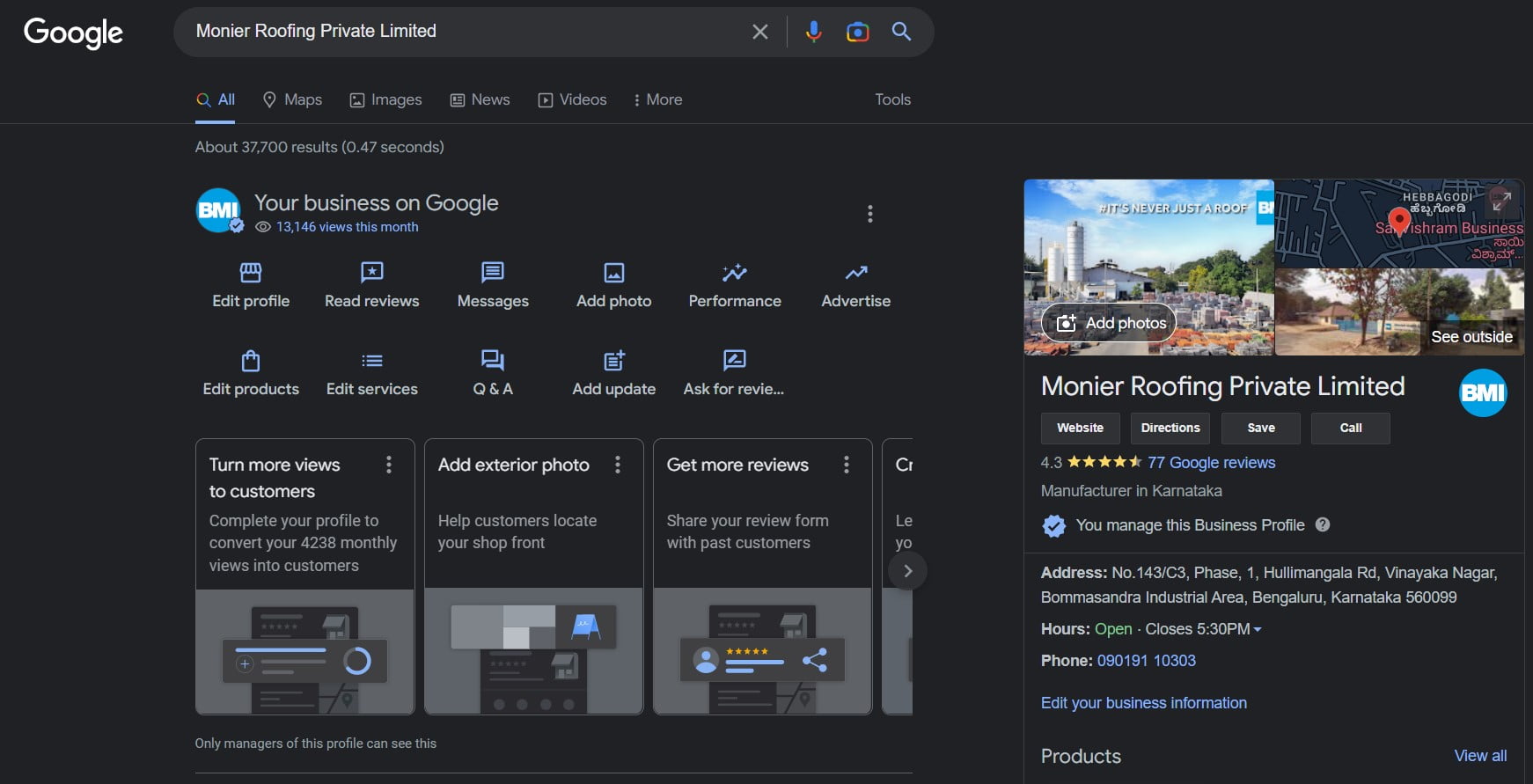Open Edit services
1533x784 pixels.
tap(372, 373)
